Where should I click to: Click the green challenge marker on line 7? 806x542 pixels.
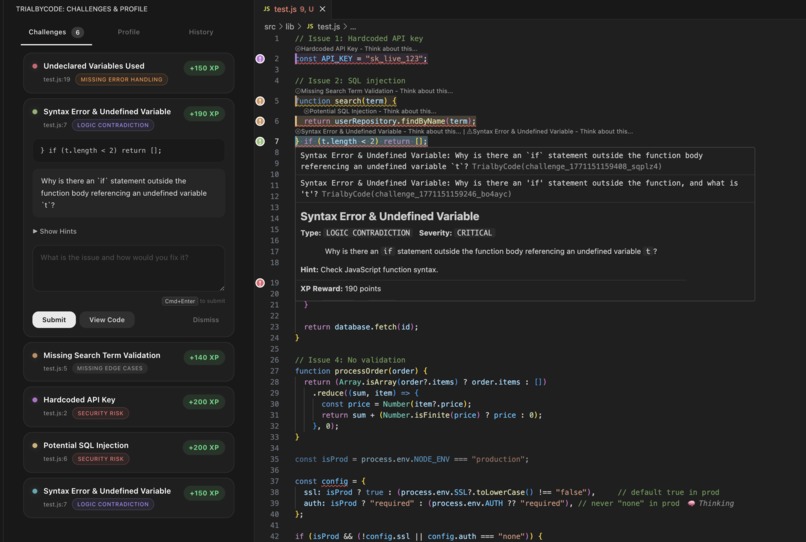click(260, 141)
